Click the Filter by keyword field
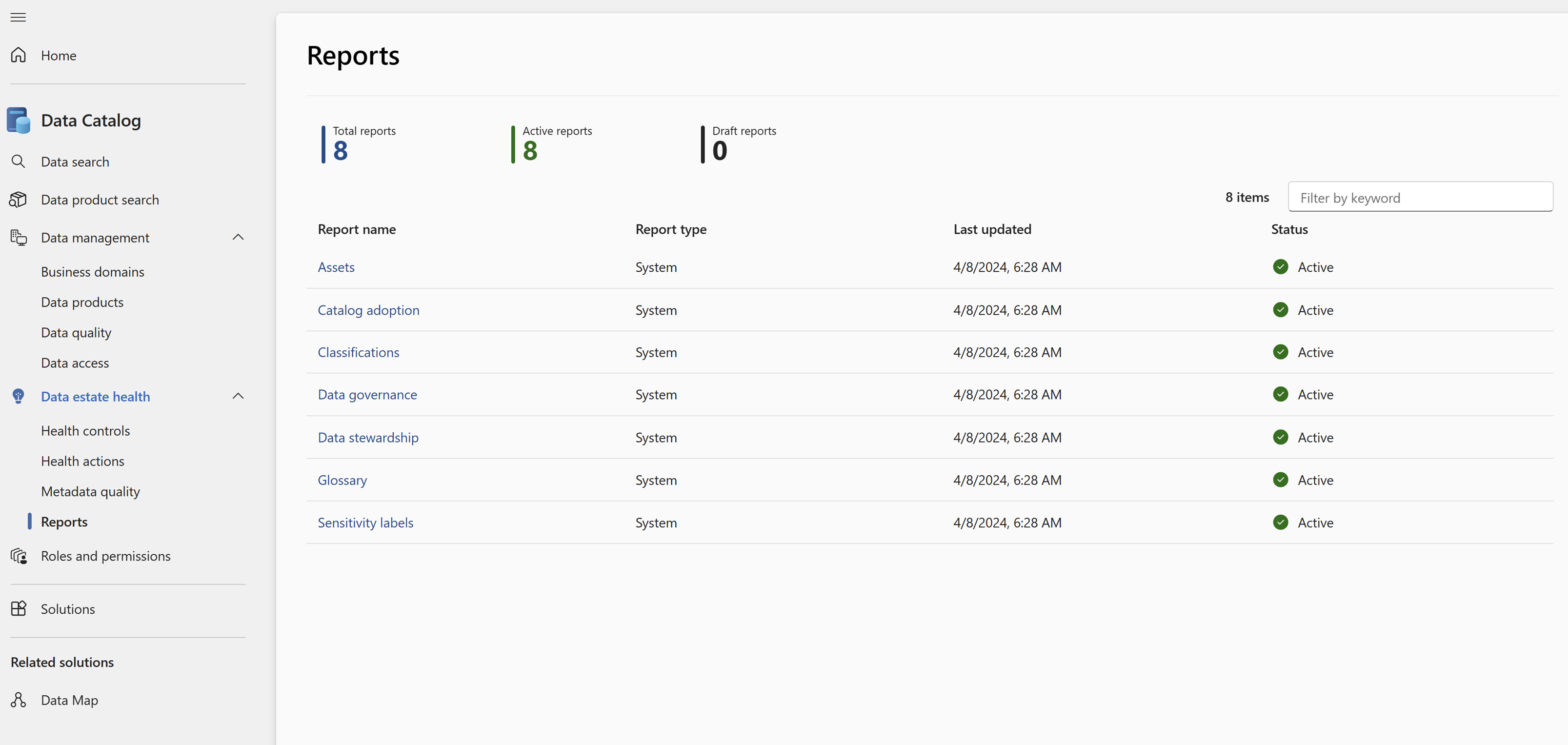 (x=1420, y=198)
